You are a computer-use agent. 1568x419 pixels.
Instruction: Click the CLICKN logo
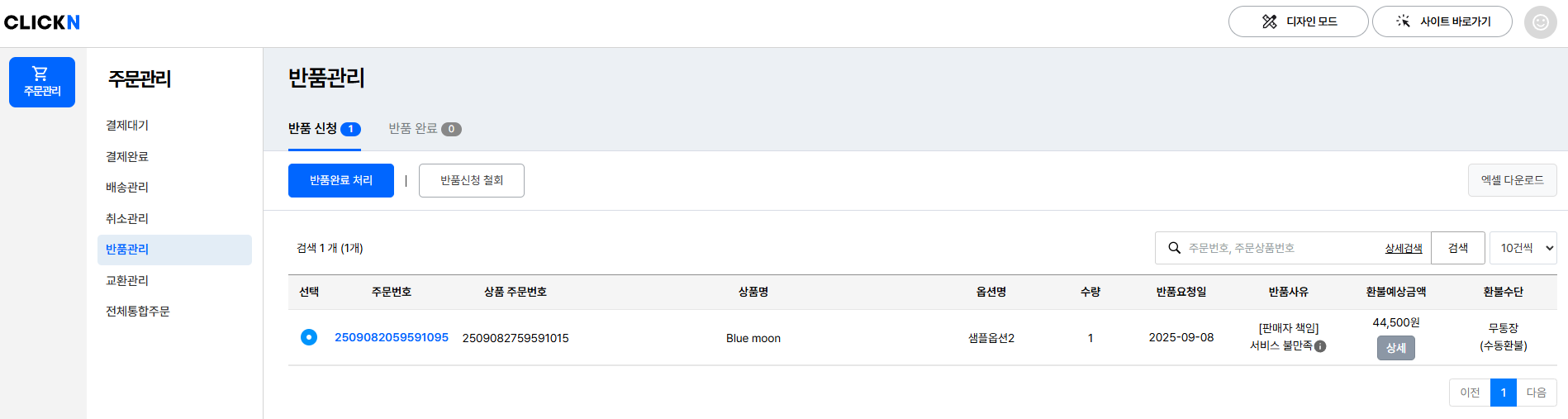[x=42, y=22]
